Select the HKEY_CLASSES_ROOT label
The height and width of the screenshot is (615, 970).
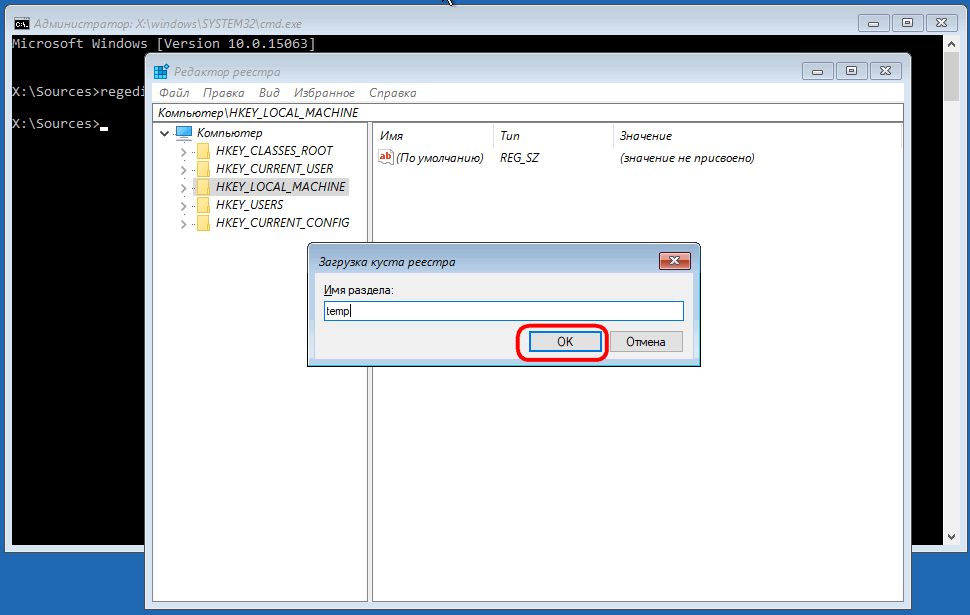(274, 151)
